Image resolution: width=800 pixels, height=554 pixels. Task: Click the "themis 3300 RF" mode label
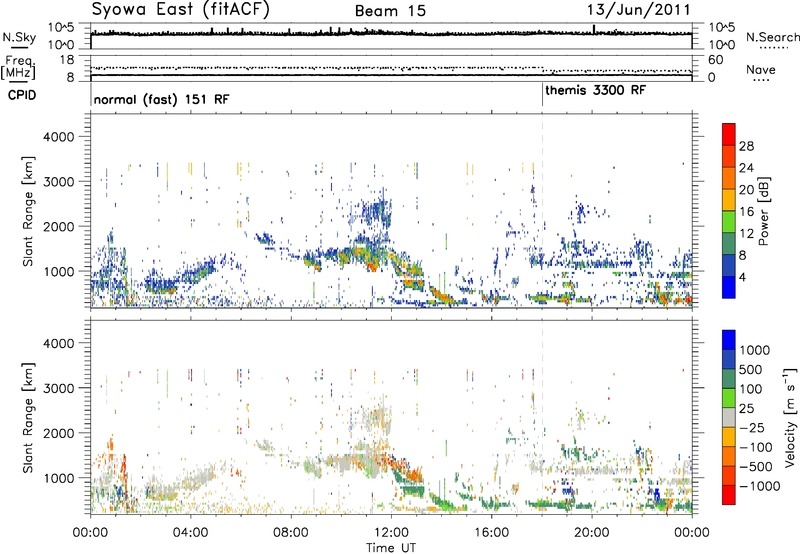coord(595,90)
